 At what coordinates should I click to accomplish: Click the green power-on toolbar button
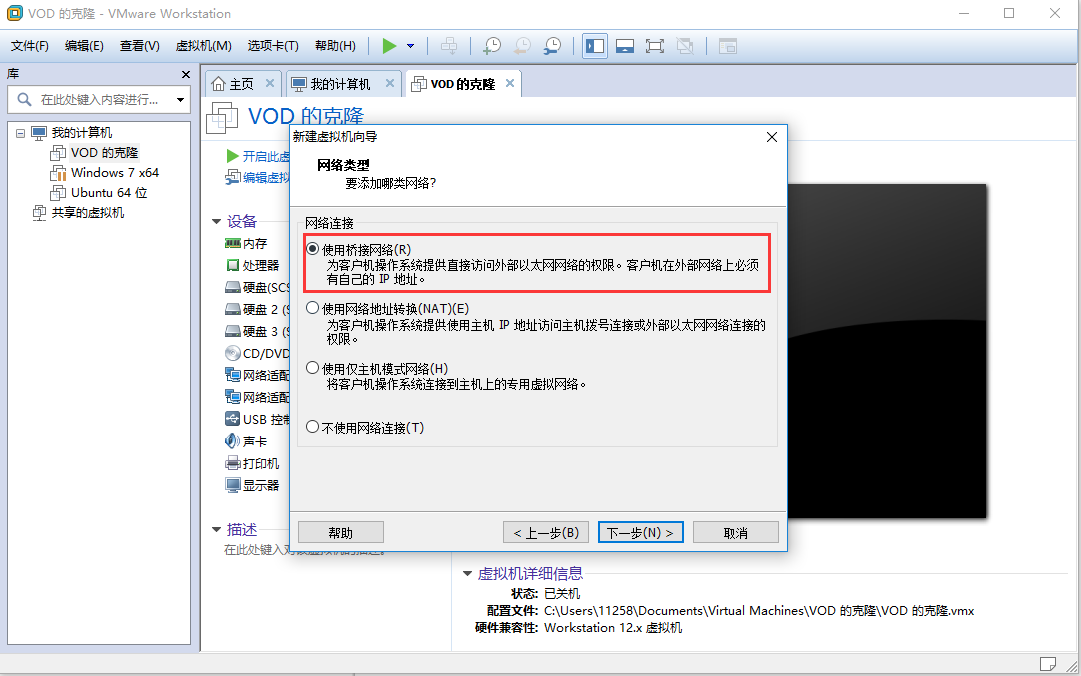[x=390, y=46]
